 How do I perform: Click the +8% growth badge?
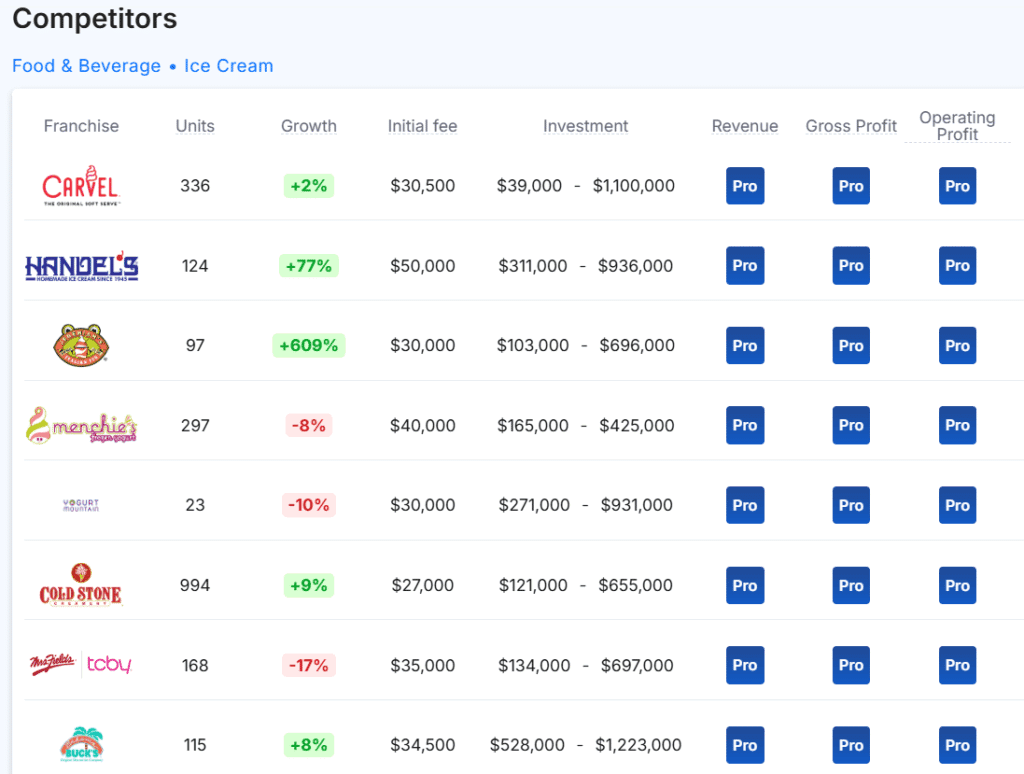click(x=309, y=745)
